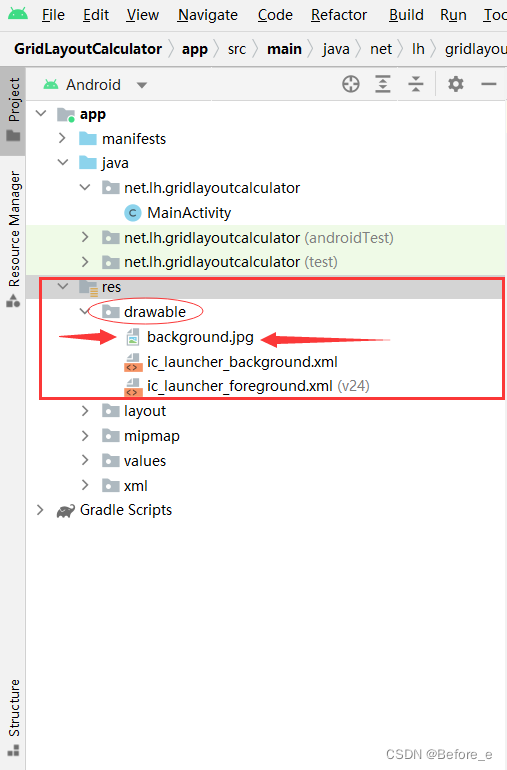
Task: Click the Project tab folder icon
Action: [x=13, y=136]
